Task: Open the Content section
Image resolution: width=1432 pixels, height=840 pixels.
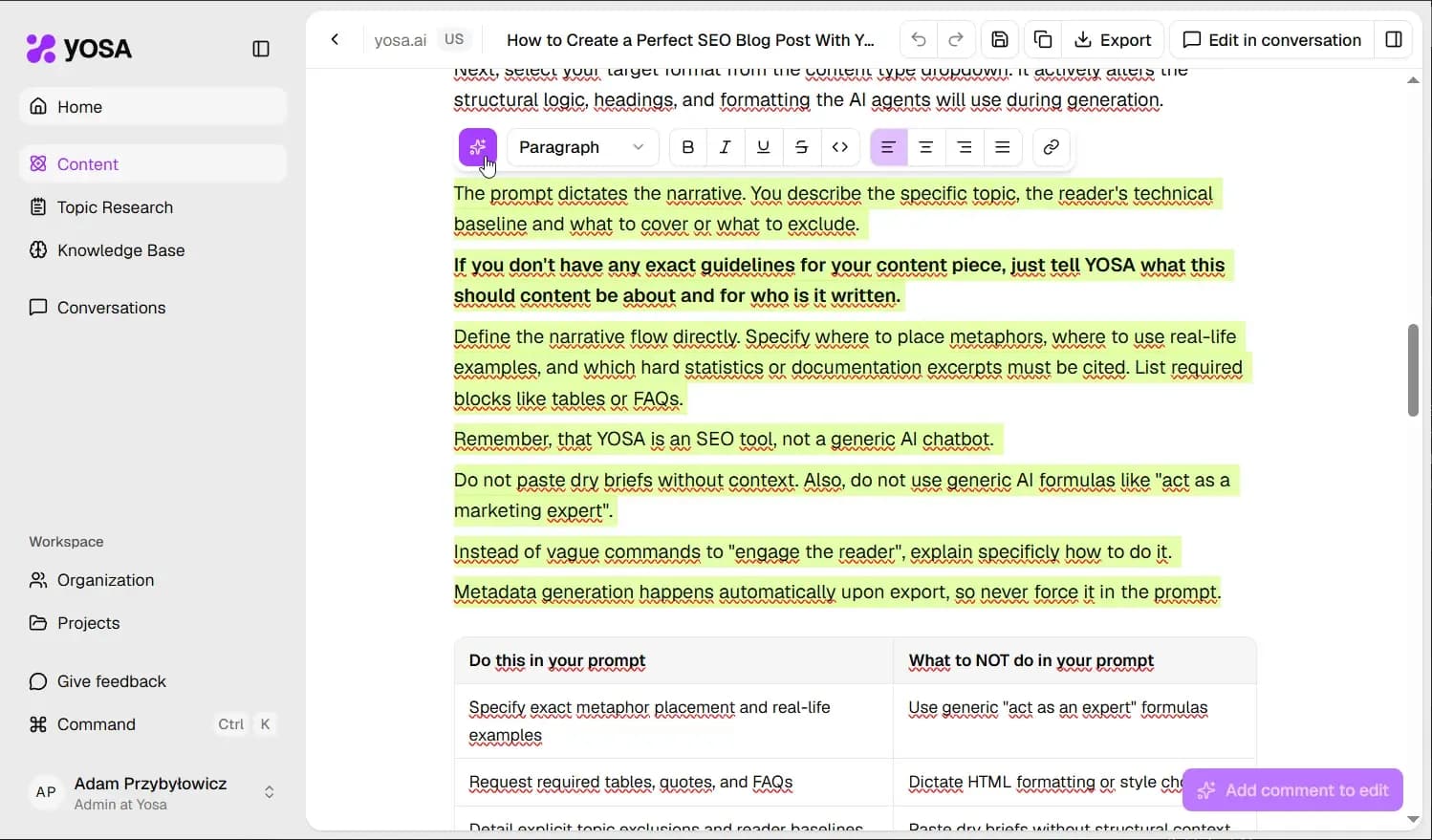Action: [x=153, y=163]
